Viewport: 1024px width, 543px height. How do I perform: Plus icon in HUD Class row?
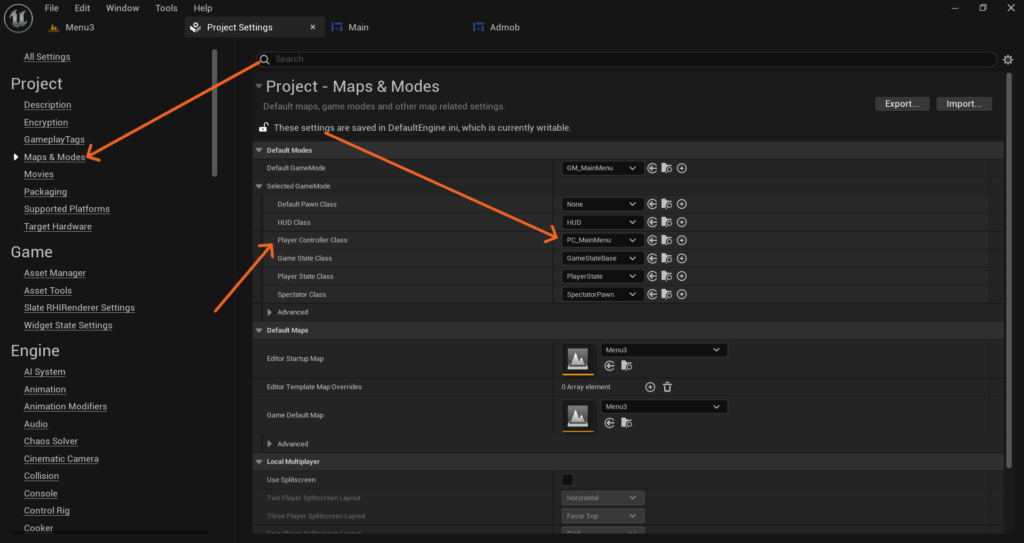(682, 223)
